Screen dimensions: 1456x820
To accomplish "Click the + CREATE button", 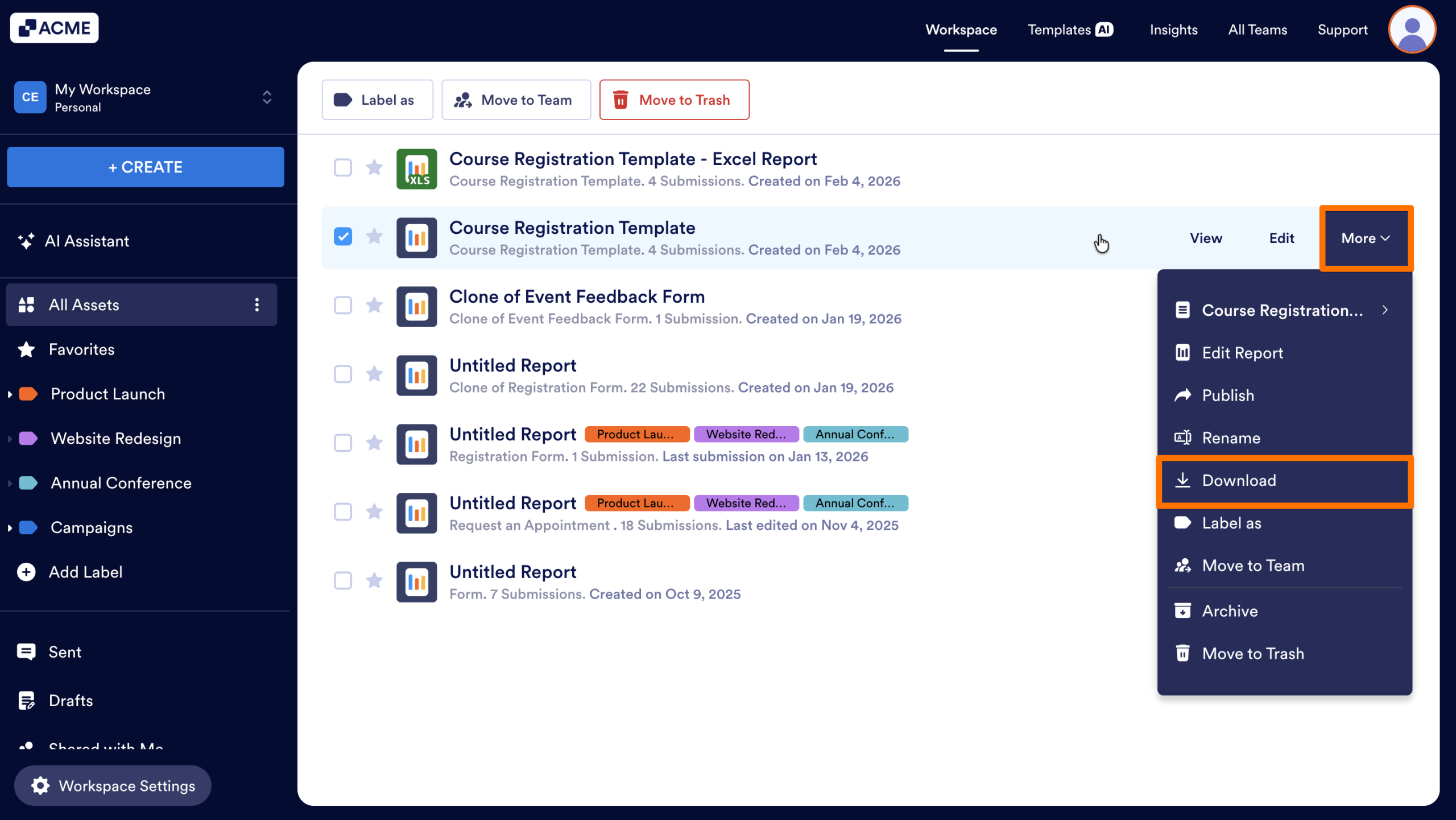I will pyautogui.click(x=145, y=167).
